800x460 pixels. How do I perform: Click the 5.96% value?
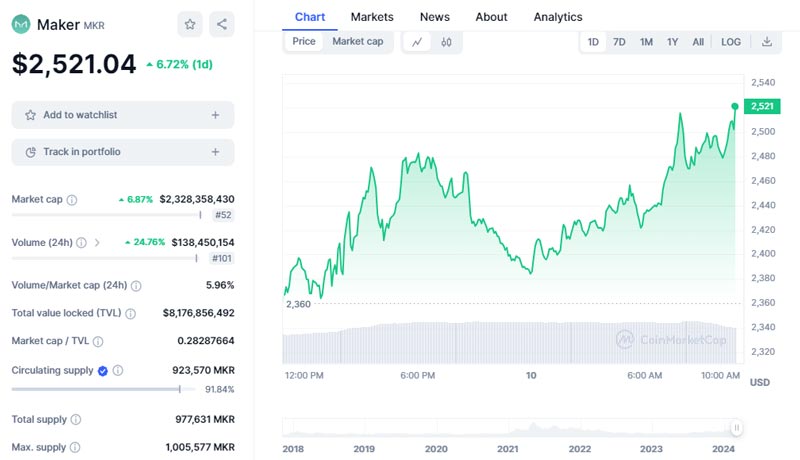click(x=220, y=285)
